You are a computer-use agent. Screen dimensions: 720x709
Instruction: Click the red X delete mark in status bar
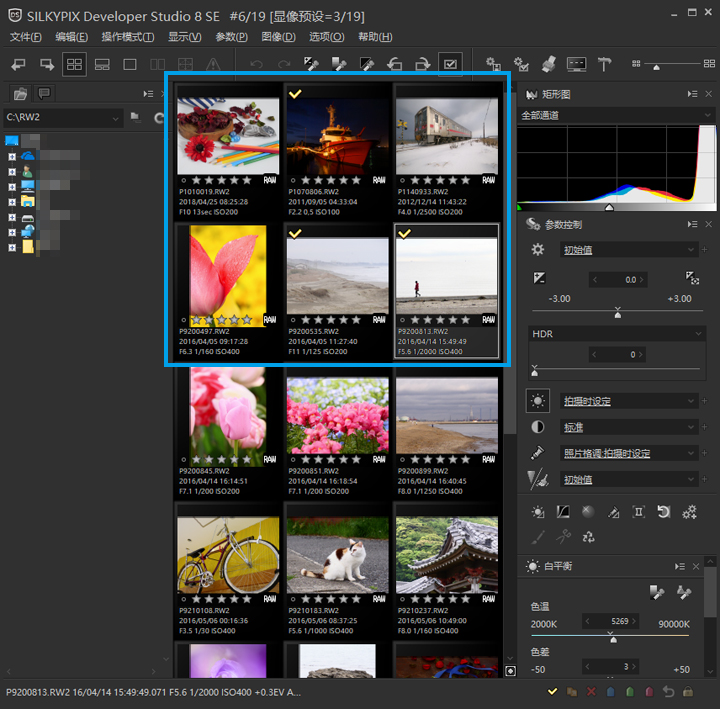coord(591,692)
